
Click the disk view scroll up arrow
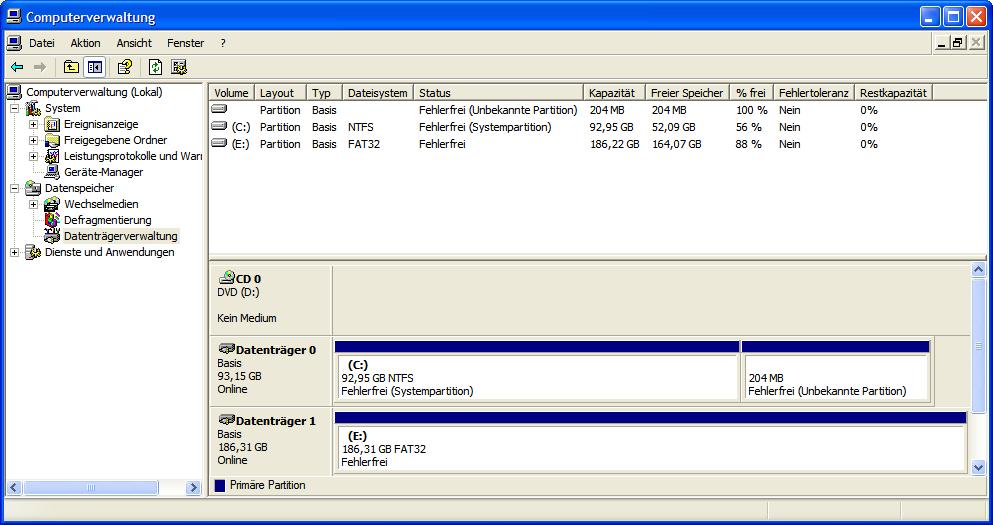point(978,270)
